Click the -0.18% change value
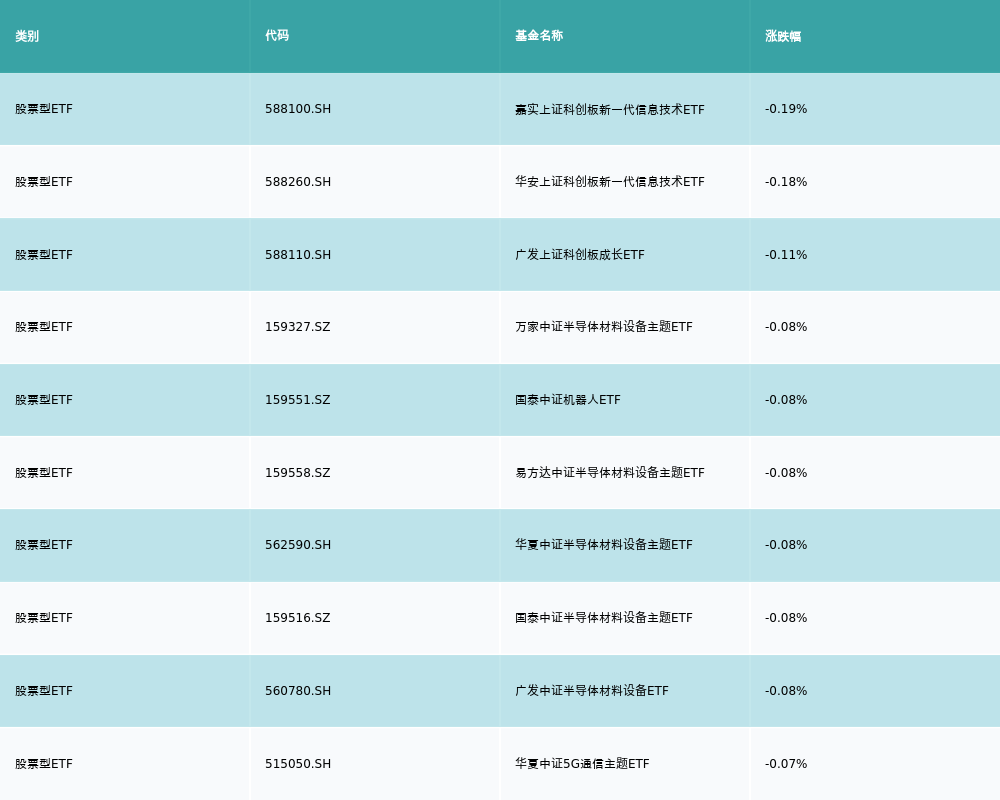This screenshot has height=800, width=1000. point(786,182)
